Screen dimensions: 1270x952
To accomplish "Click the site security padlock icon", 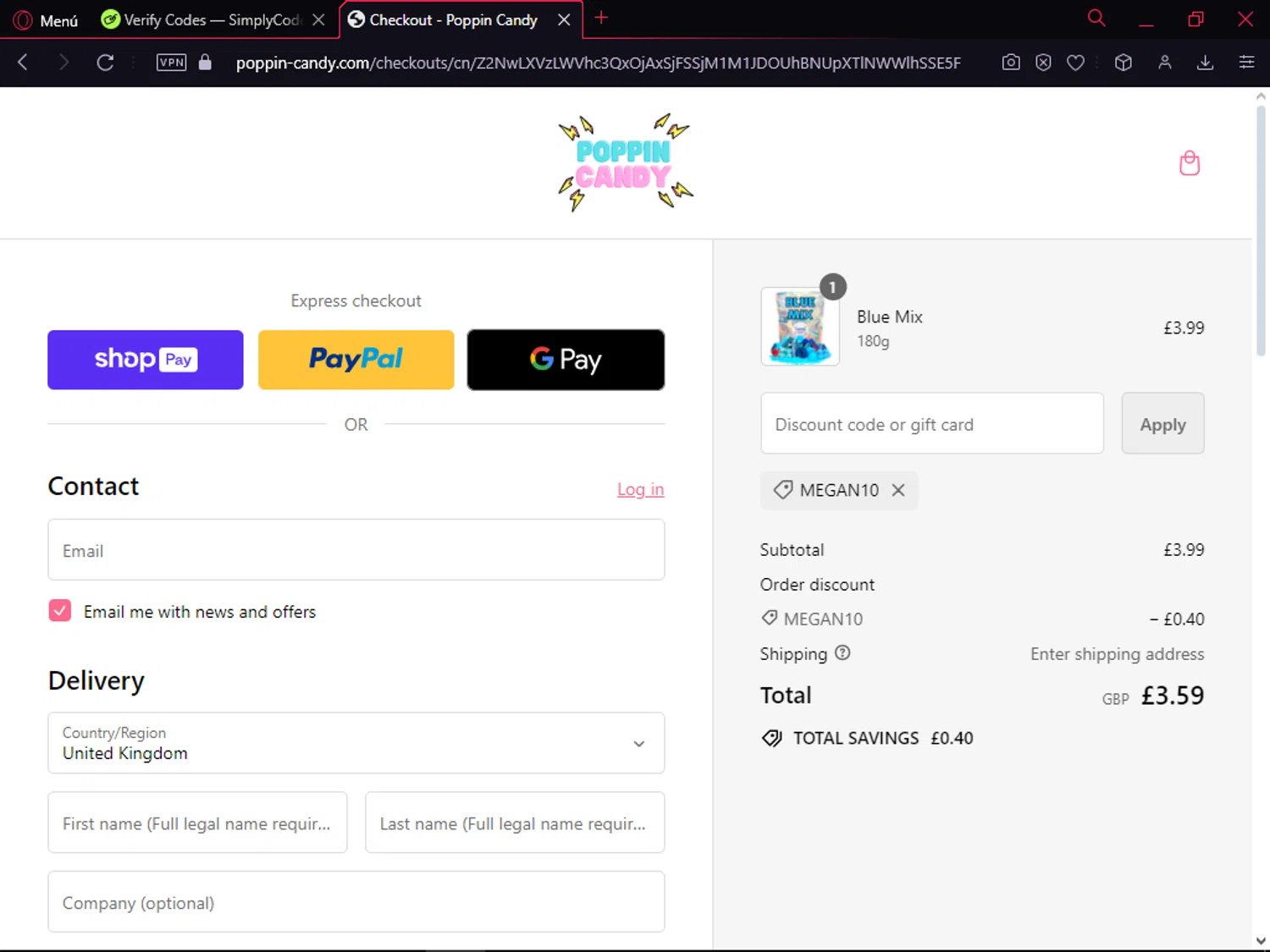I will pyautogui.click(x=205, y=62).
